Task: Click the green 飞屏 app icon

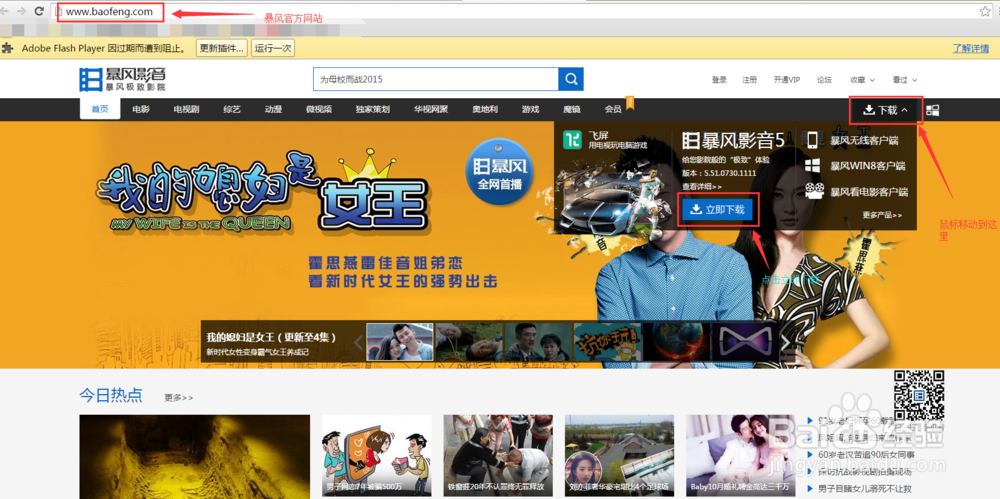Action: (572, 139)
